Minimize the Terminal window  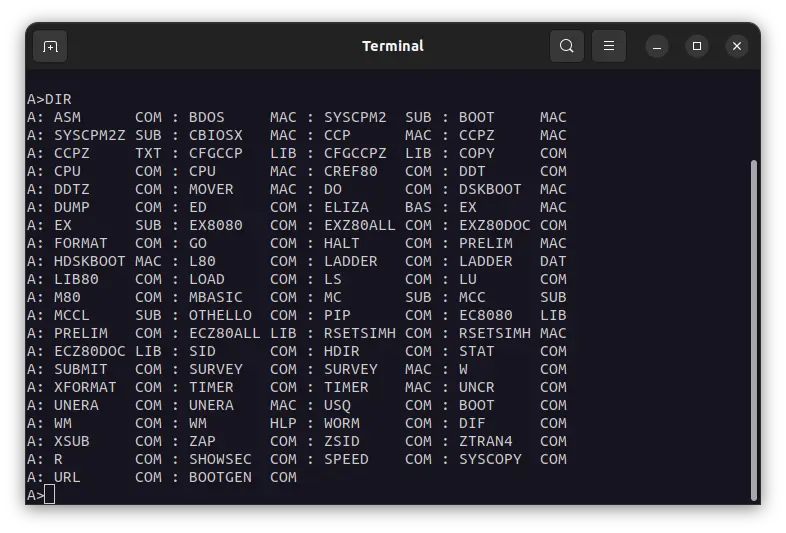point(657,47)
